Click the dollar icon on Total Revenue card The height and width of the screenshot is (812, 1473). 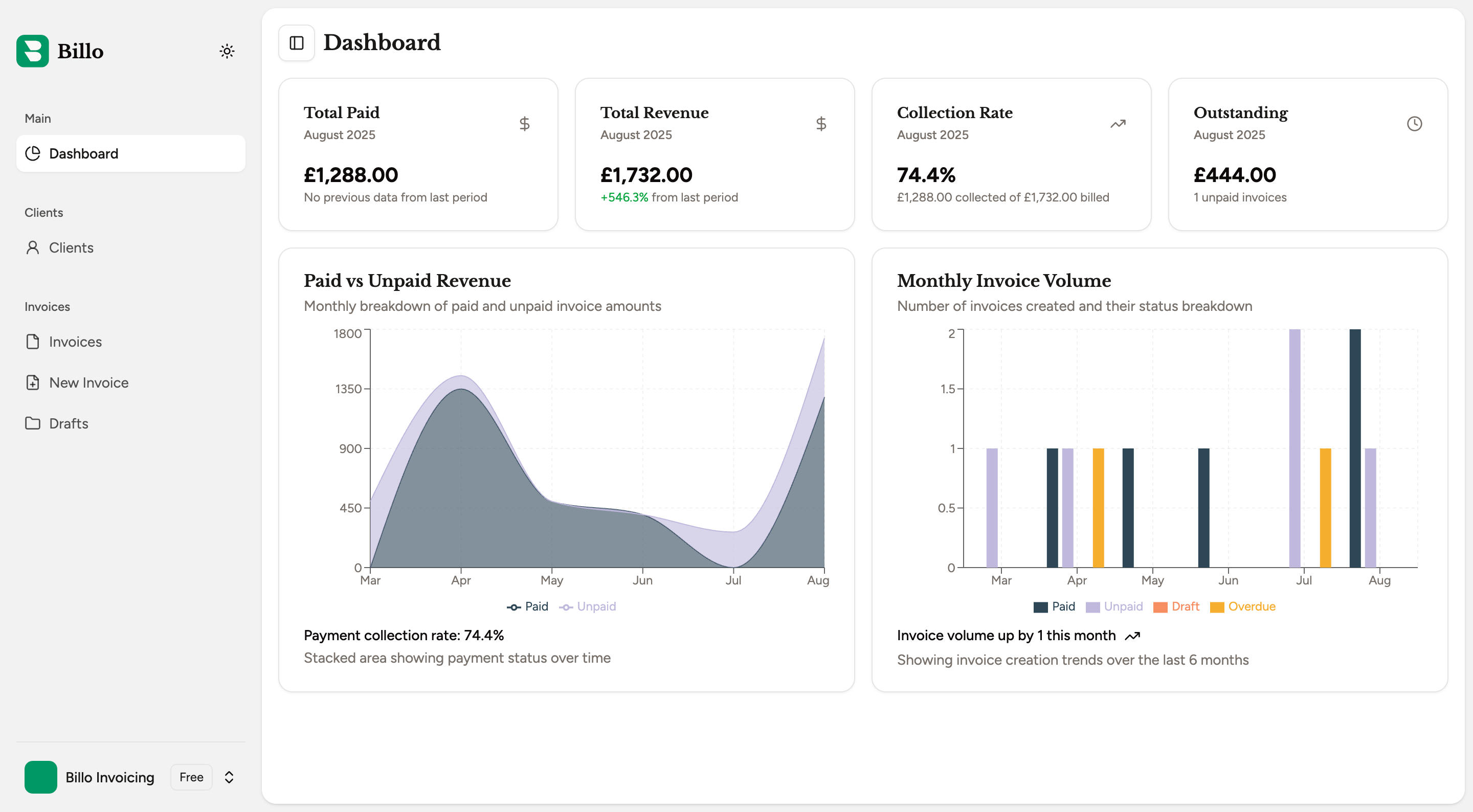[821, 124]
